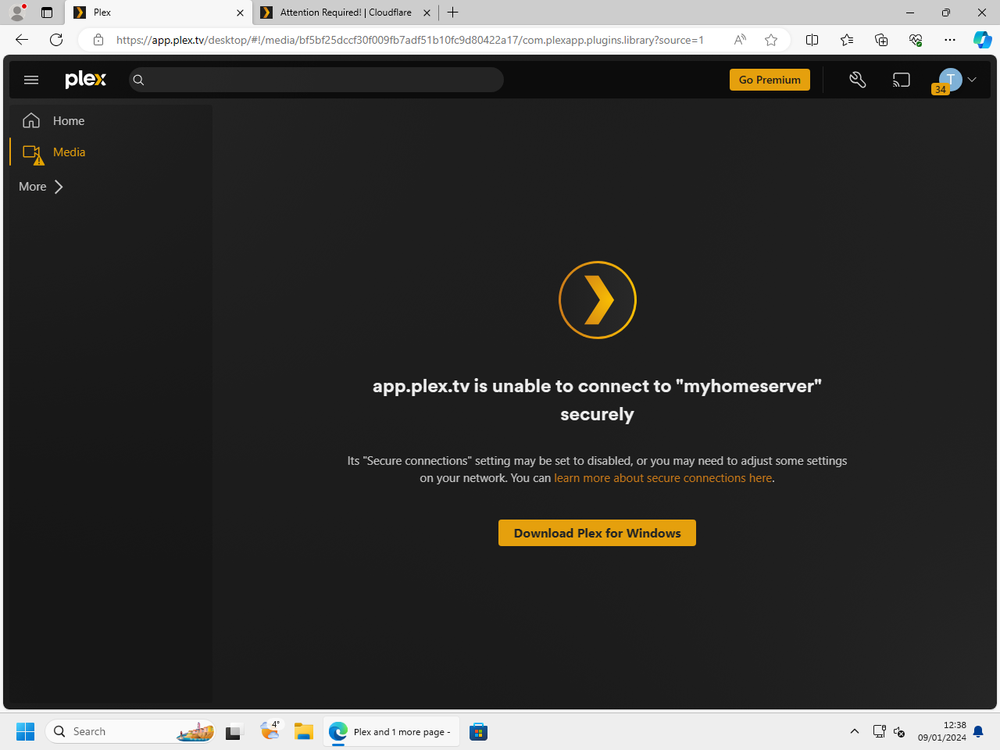
Task: Refresh the current page
Action: pos(56,40)
